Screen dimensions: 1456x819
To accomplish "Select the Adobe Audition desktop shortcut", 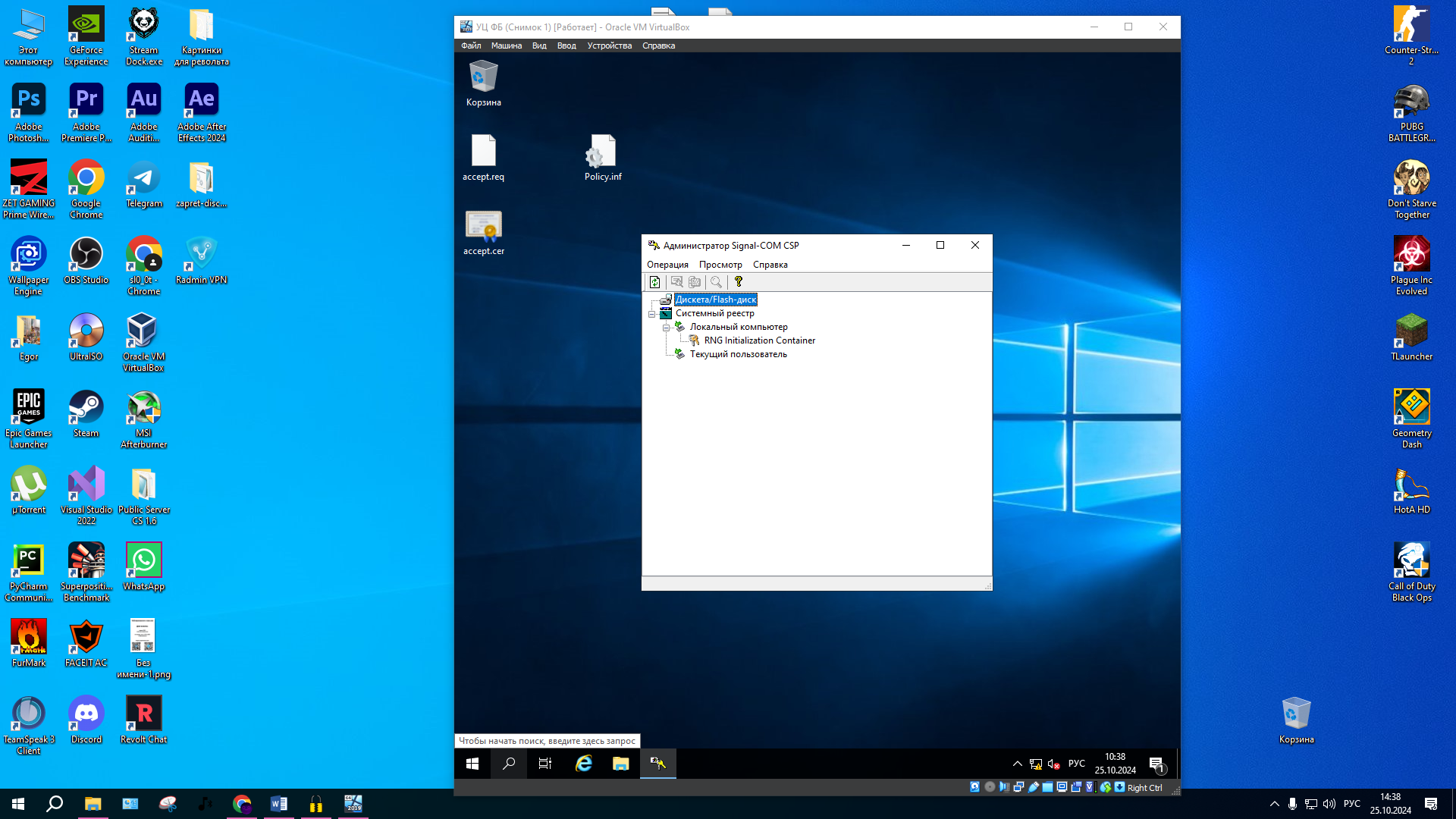I will [144, 113].
